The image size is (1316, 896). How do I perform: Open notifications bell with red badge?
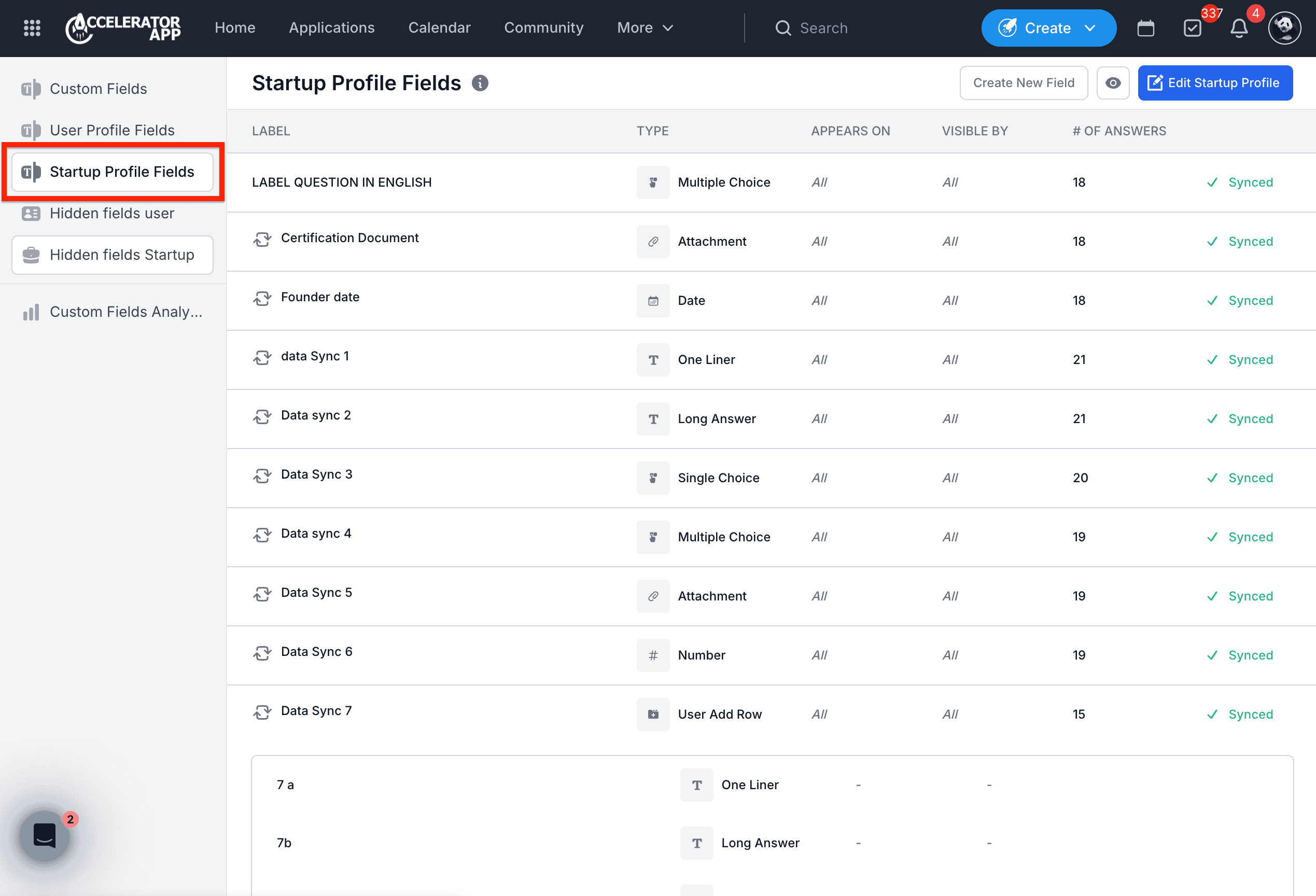[x=1239, y=28]
